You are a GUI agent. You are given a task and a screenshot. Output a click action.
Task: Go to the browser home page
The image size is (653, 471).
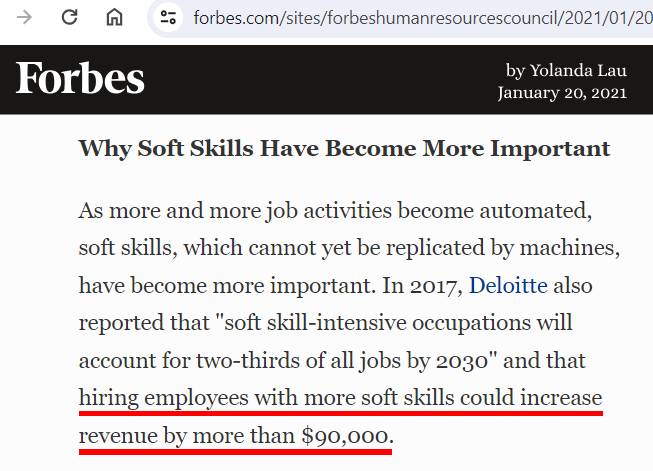coord(114,17)
